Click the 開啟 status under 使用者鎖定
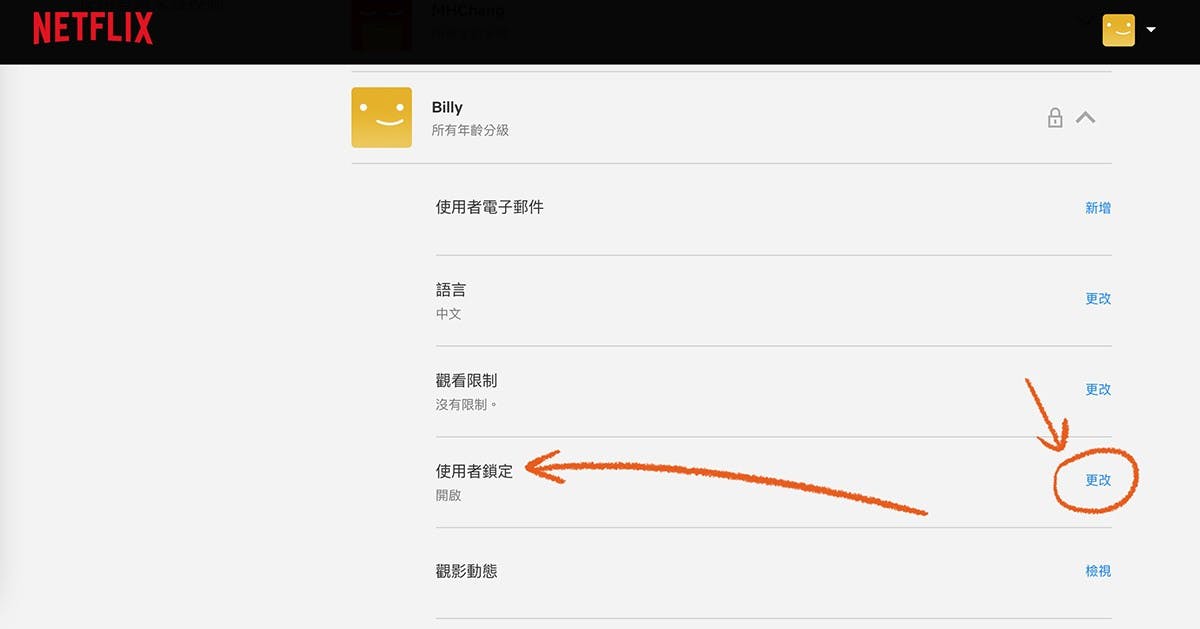 (x=449, y=495)
